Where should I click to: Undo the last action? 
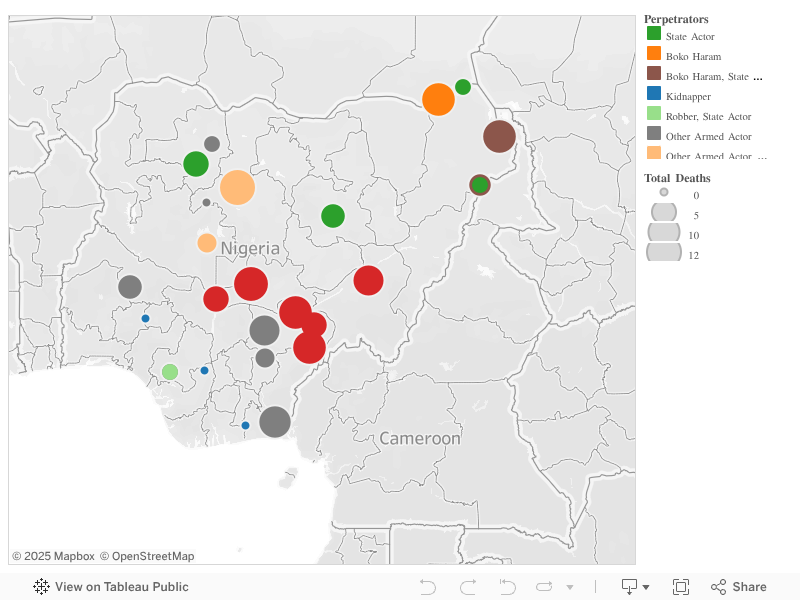click(x=428, y=587)
